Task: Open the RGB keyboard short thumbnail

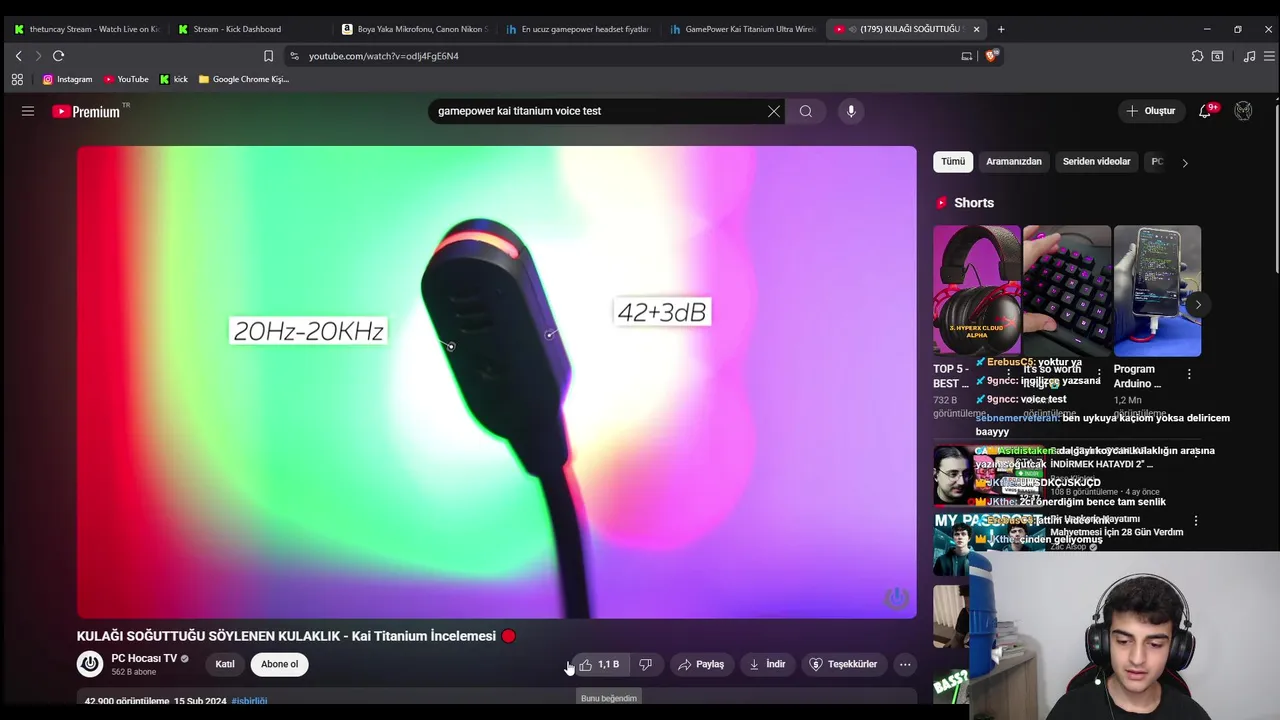Action: (x=1067, y=291)
